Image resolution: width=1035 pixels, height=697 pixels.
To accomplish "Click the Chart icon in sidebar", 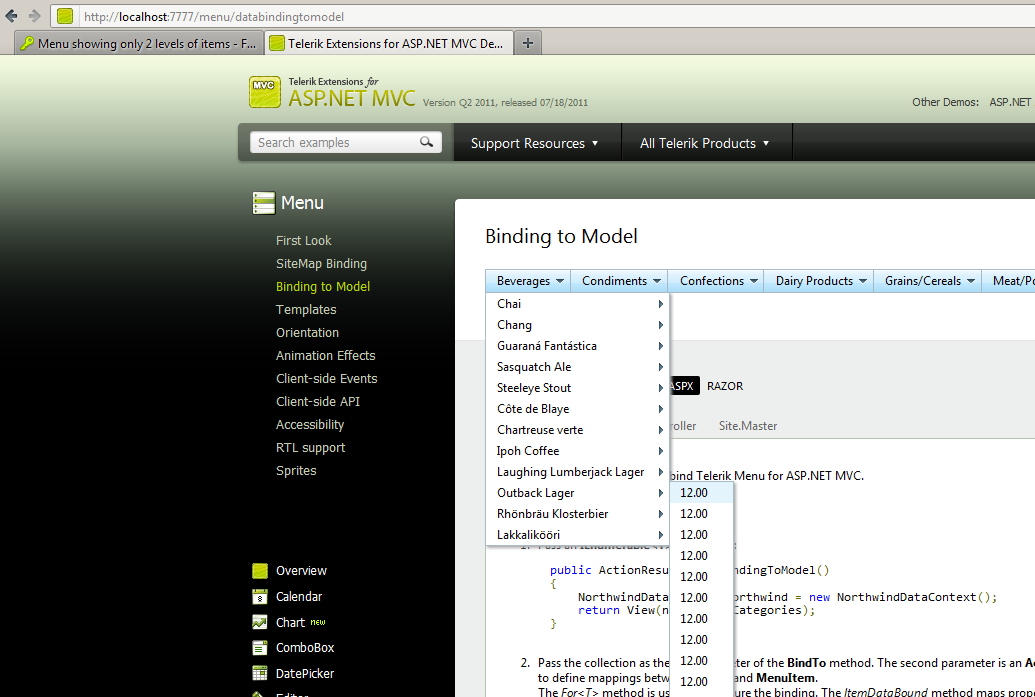I will 260,622.
